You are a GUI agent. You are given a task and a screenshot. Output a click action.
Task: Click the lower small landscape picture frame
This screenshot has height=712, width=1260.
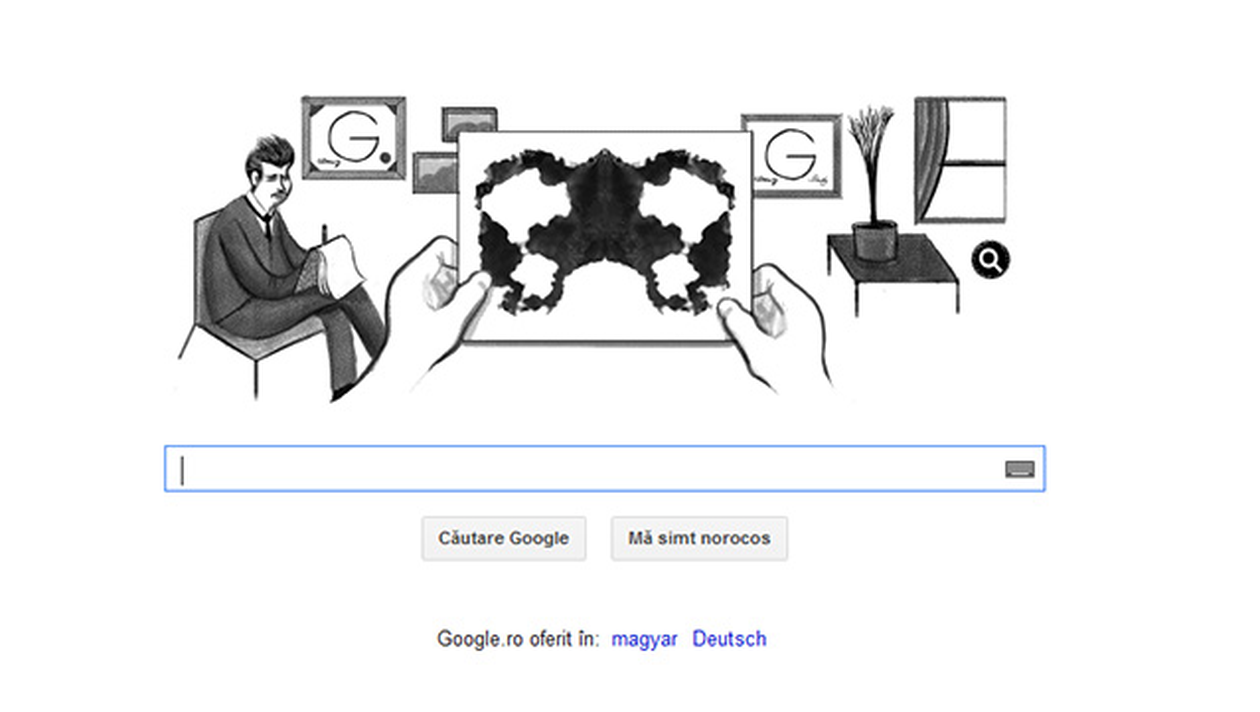click(435, 172)
